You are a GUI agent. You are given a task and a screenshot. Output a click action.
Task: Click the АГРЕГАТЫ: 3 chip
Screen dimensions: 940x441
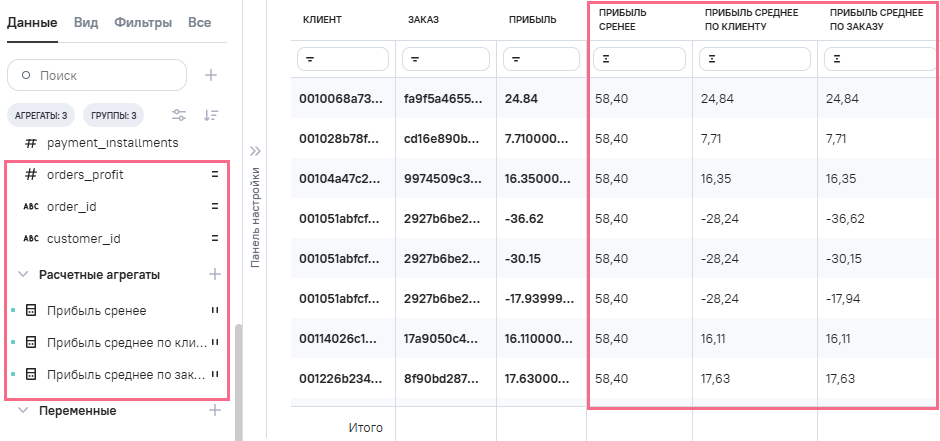41,115
